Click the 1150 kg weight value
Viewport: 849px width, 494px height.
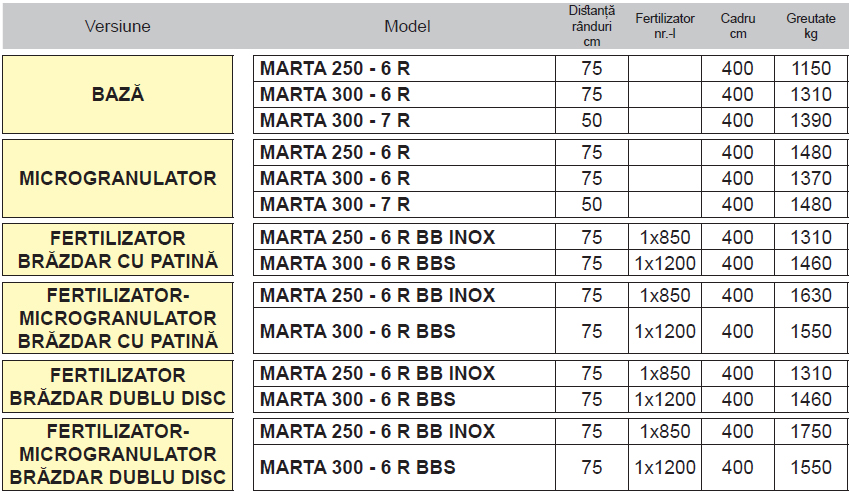810,69
